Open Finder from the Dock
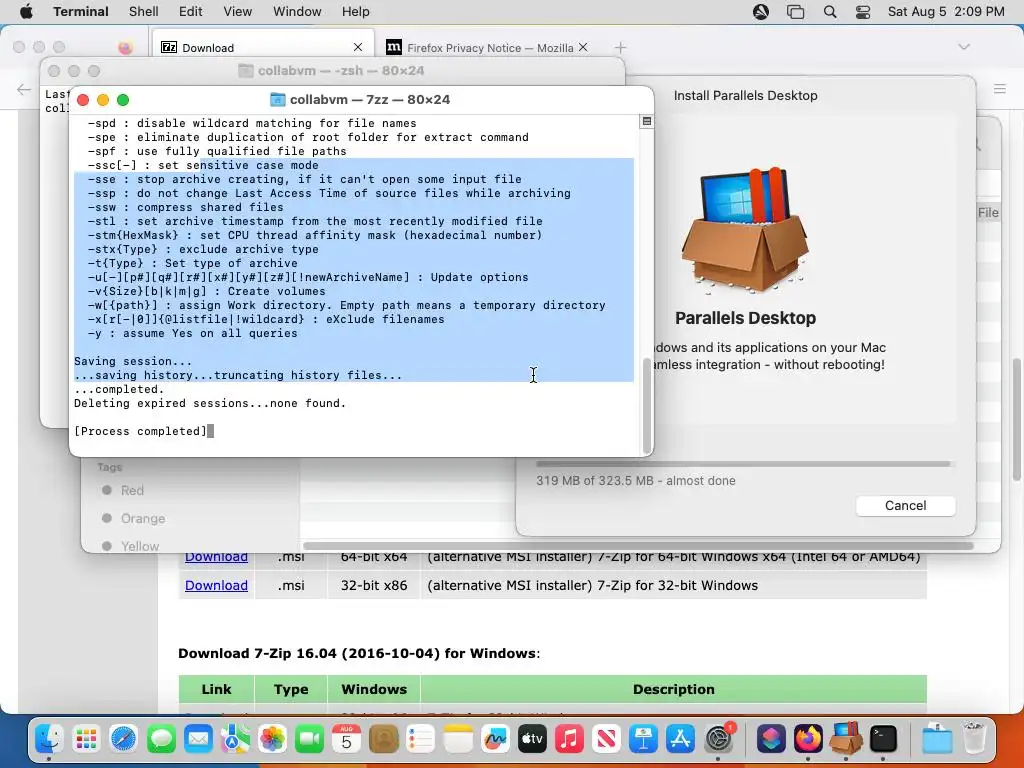1024x768 pixels. [50, 739]
